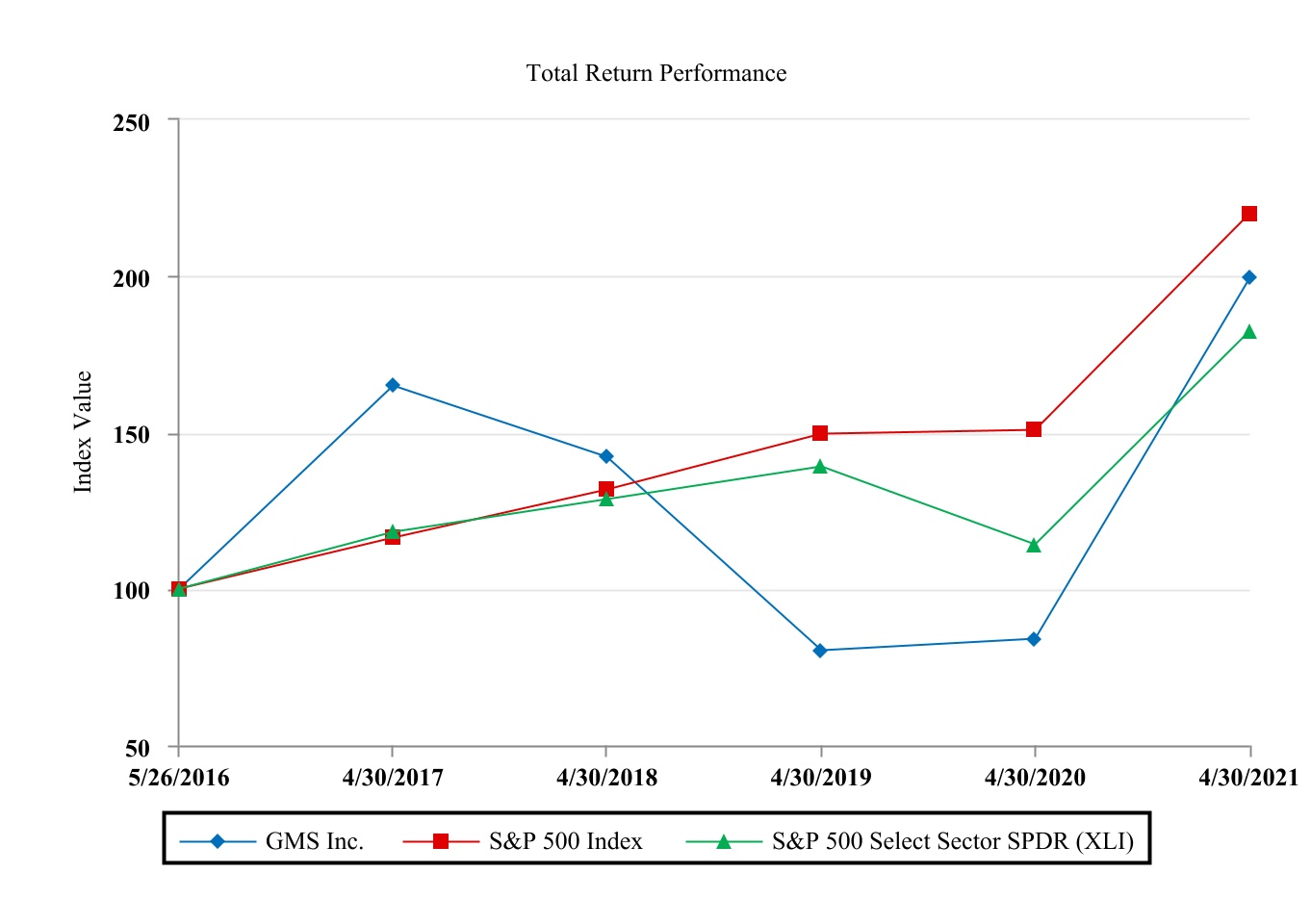Image resolution: width=1311 pixels, height=924 pixels.
Task: Click the 250 y-axis value label
Action: [132, 123]
